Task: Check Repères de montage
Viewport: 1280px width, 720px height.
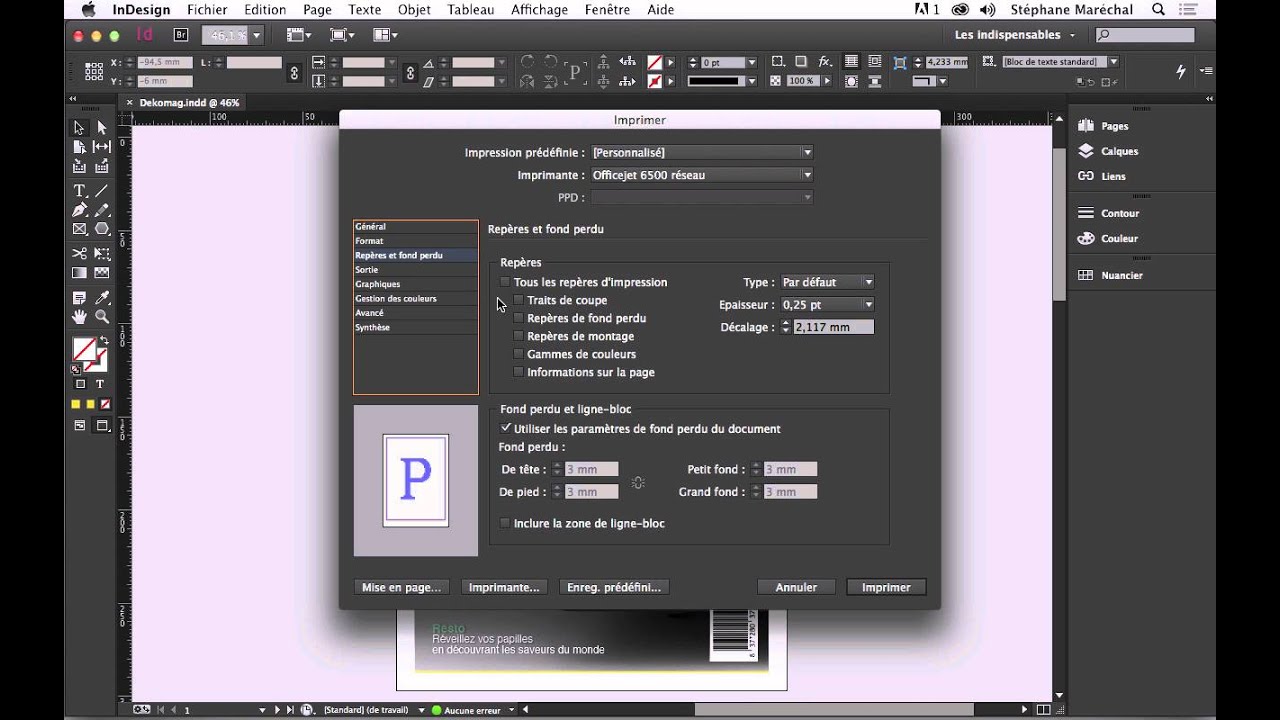Action: point(518,336)
